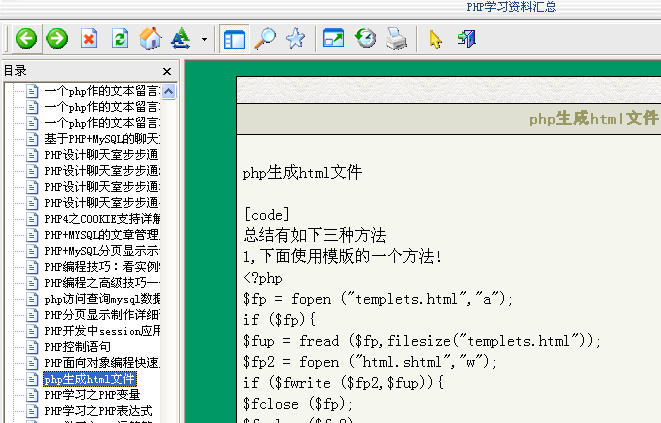This screenshot has width=661, height=423.
Task: Close the 目录 panel with its X
Action: [x=168, y=70]
